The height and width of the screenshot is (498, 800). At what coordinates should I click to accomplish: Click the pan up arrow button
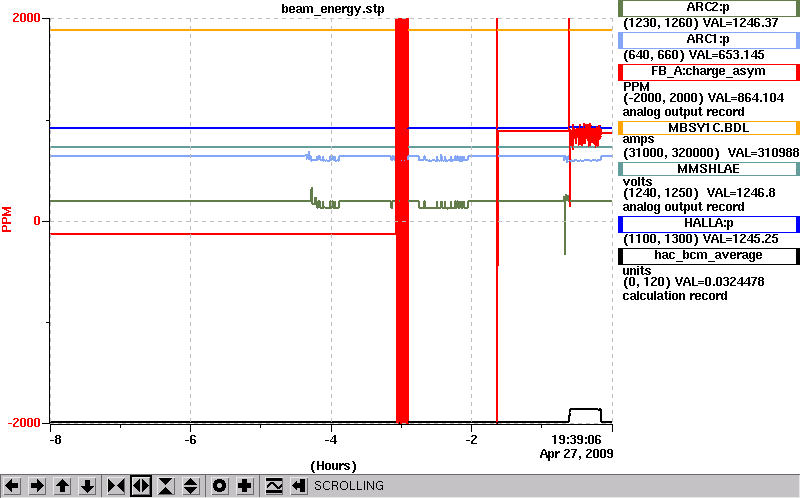tap(62, 486)
